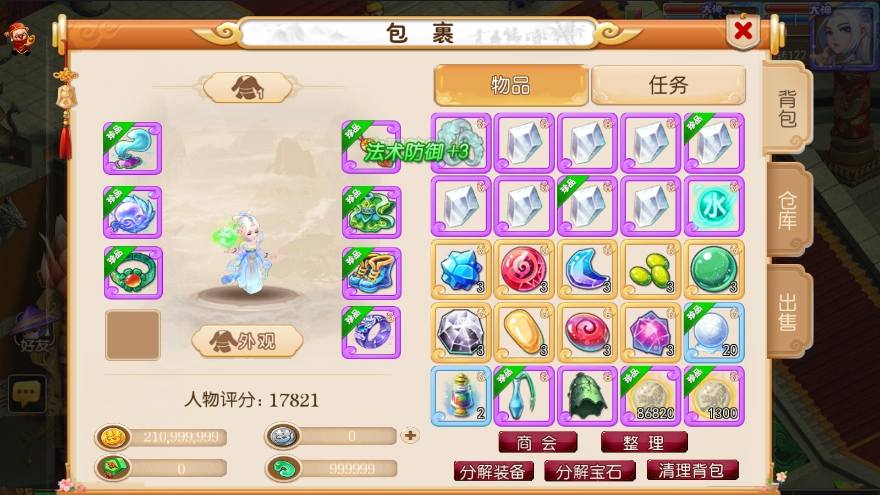Switch to the 任务 tab
This screenshot has width=880, height=495.
pyautogui.click(x=668, y=85)
